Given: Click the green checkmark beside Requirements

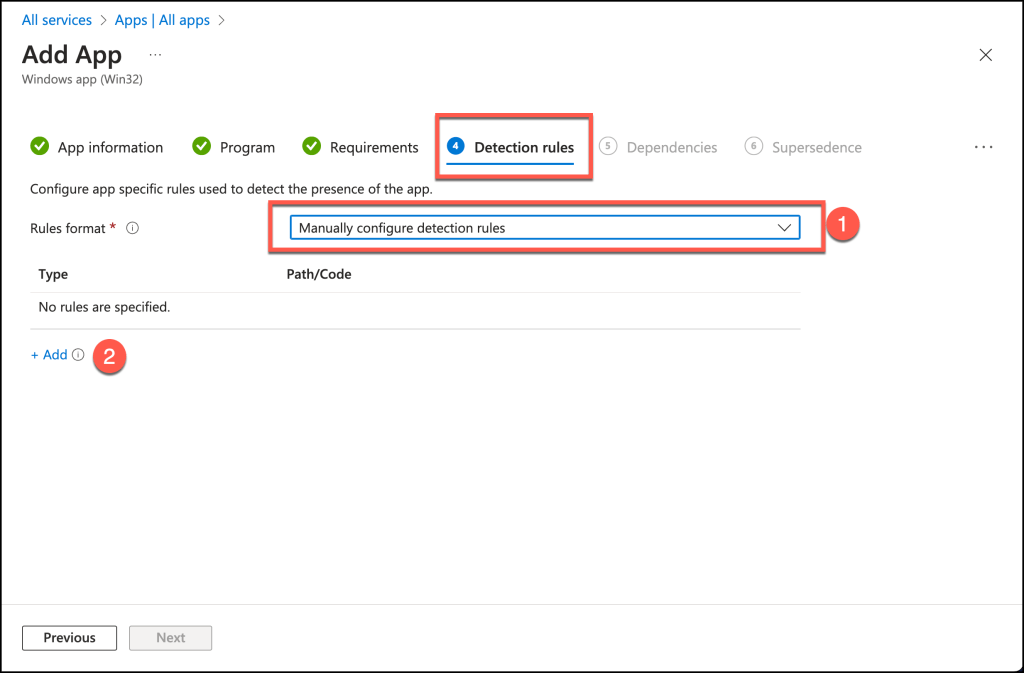Looking at the screenshot, I should click(312, 147).
